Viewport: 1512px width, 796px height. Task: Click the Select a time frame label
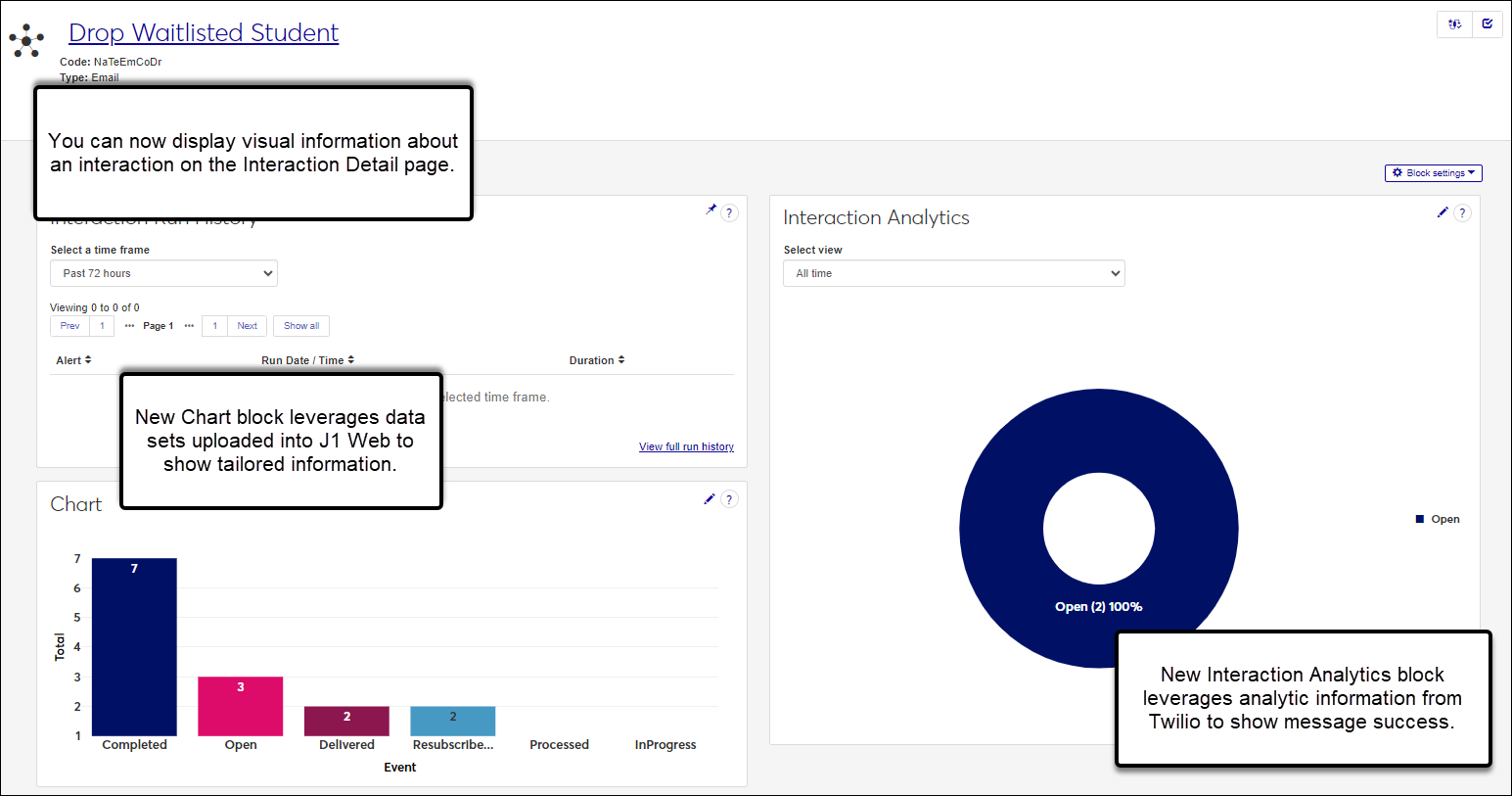(x=100, y=250)
